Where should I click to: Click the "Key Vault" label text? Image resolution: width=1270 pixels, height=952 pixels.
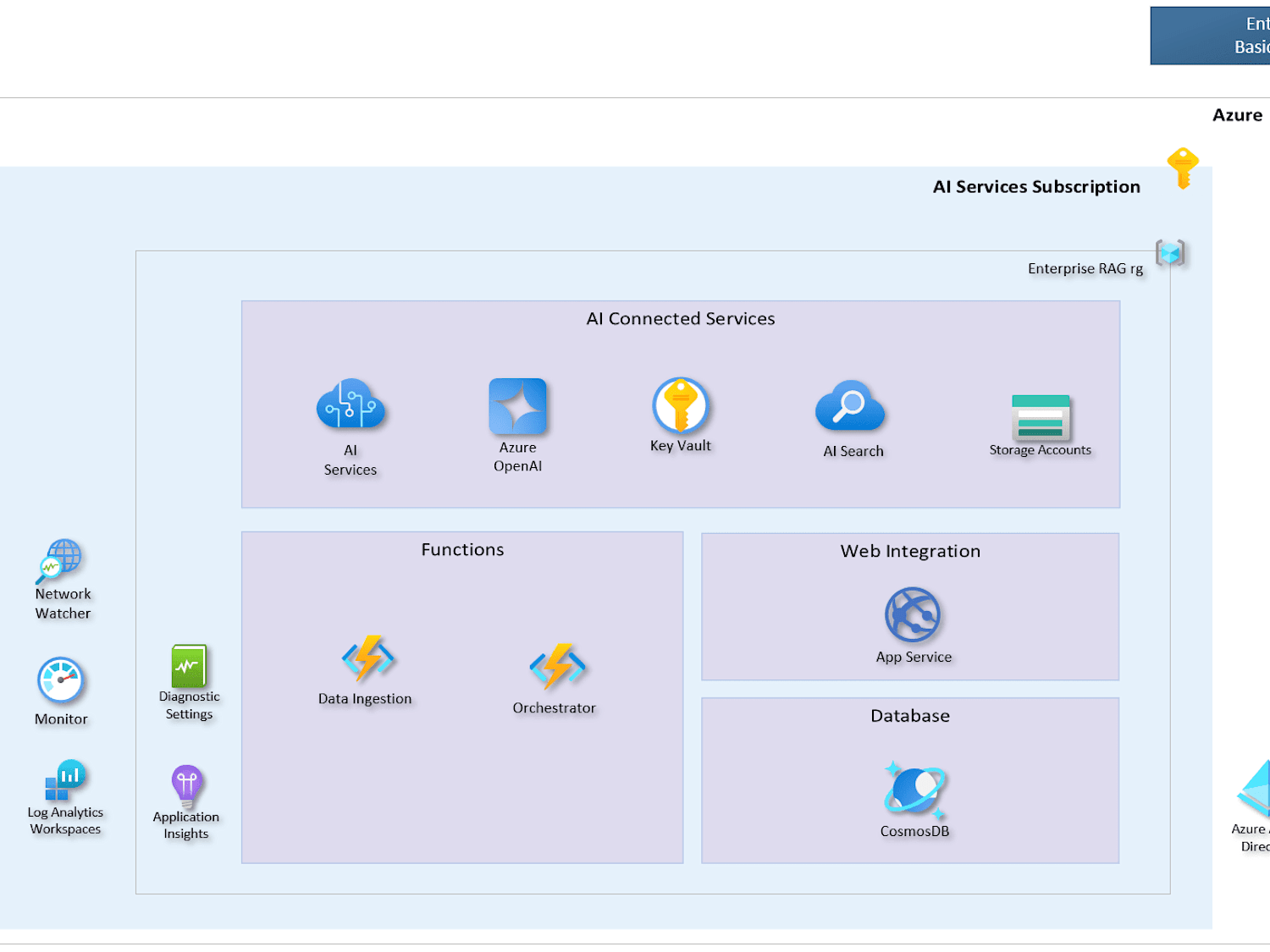680,446
